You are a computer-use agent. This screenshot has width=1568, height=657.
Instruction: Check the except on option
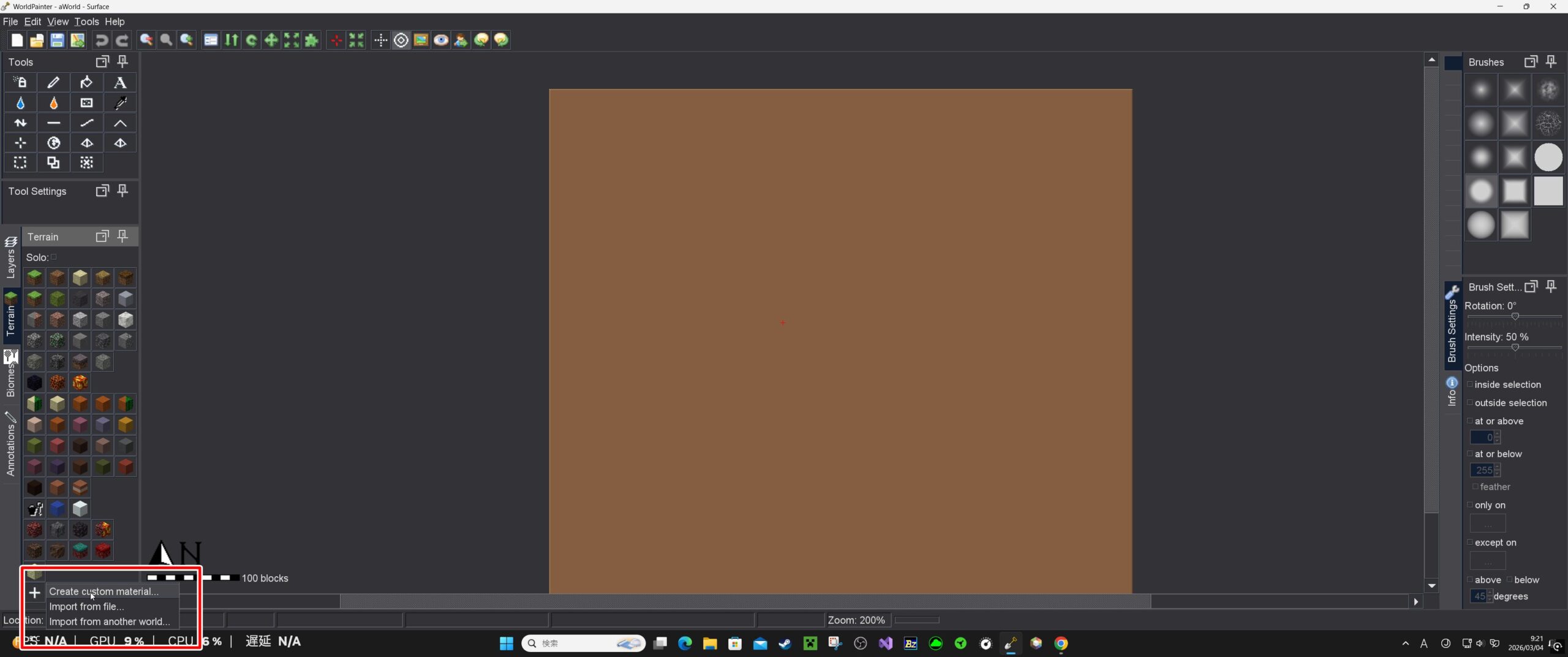1470,542
